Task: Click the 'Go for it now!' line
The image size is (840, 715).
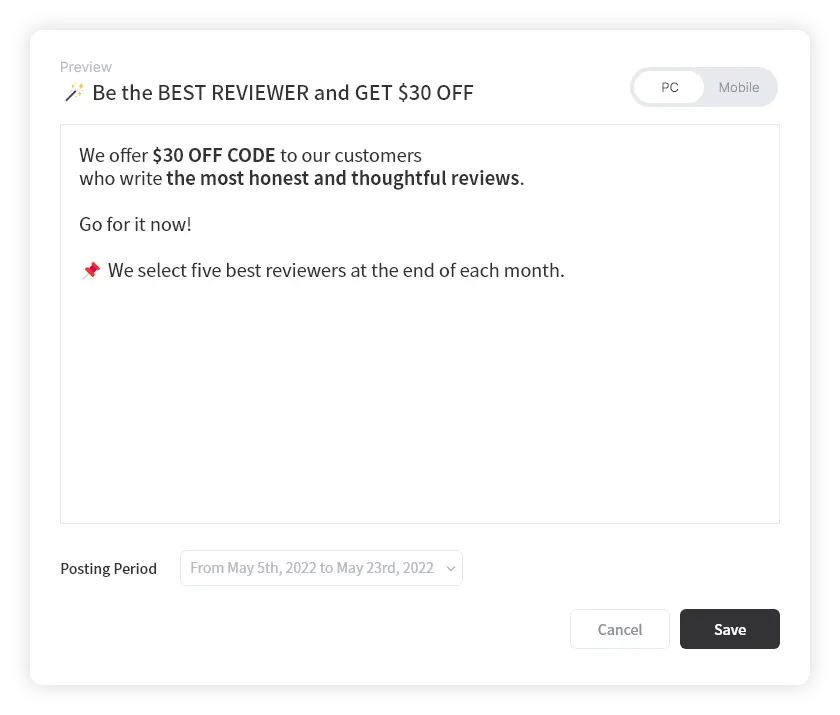Action: 135,224
